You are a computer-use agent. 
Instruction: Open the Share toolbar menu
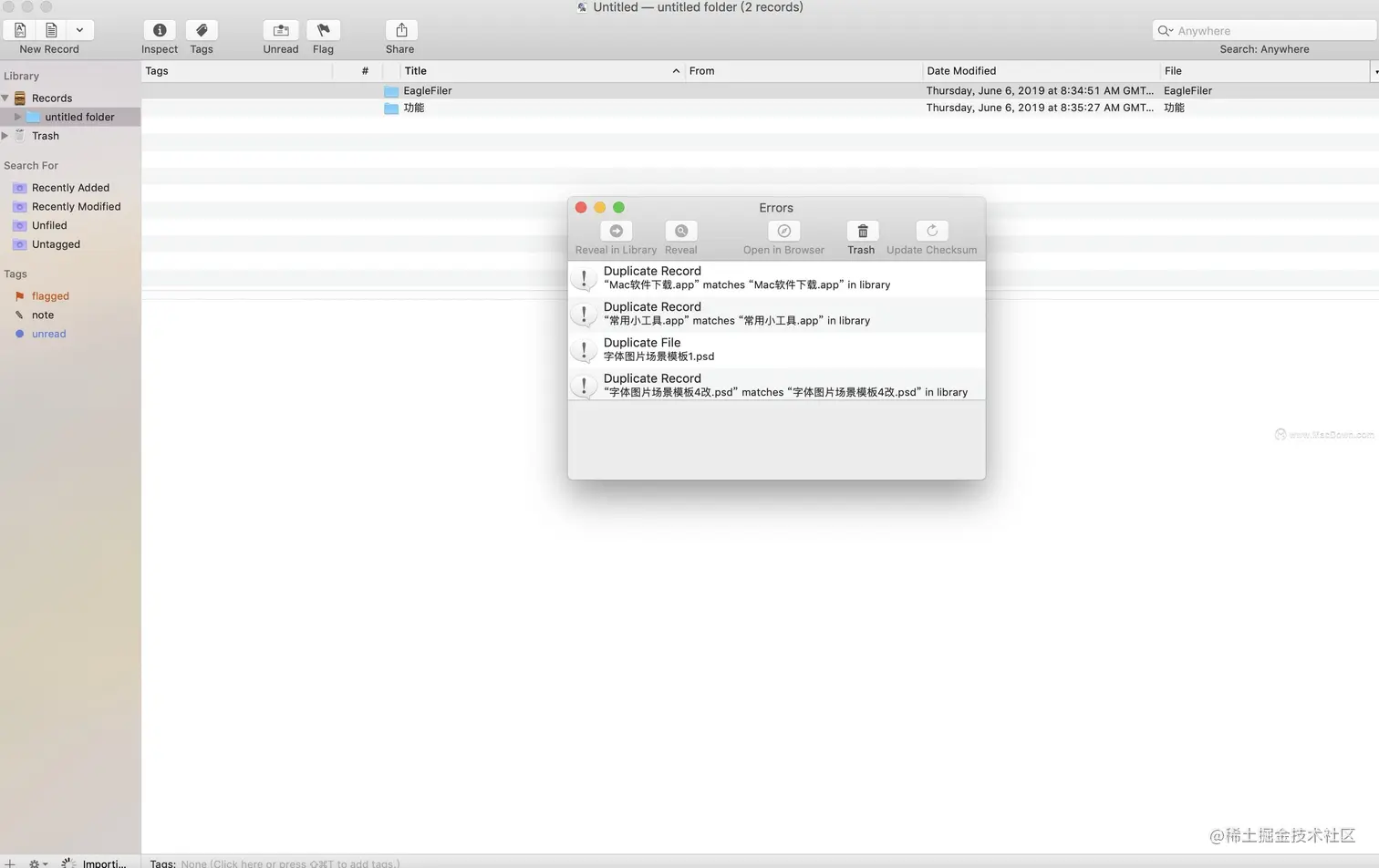click(401, 30)
